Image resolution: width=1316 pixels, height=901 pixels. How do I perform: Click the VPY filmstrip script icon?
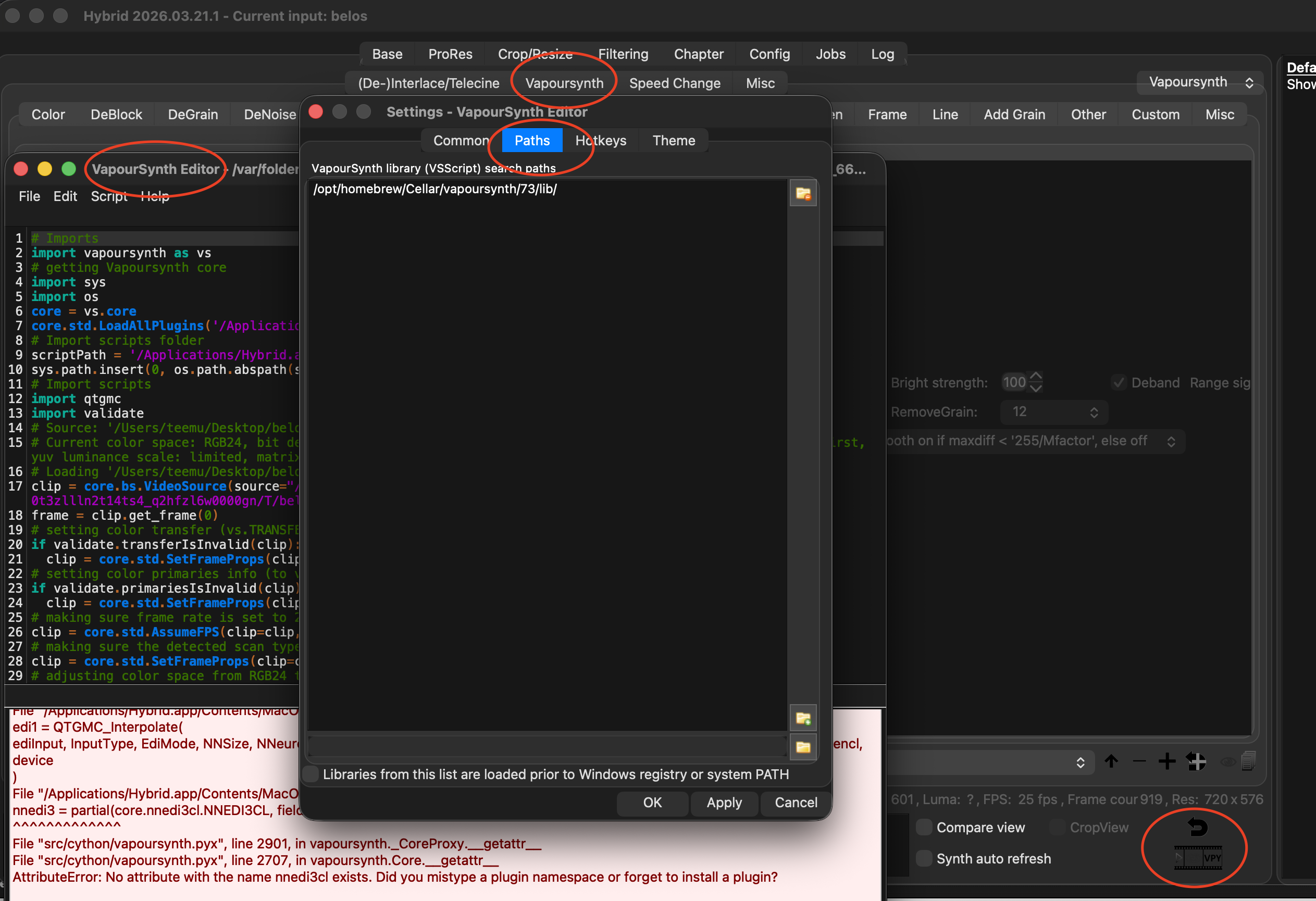[x=1198, y=857]
